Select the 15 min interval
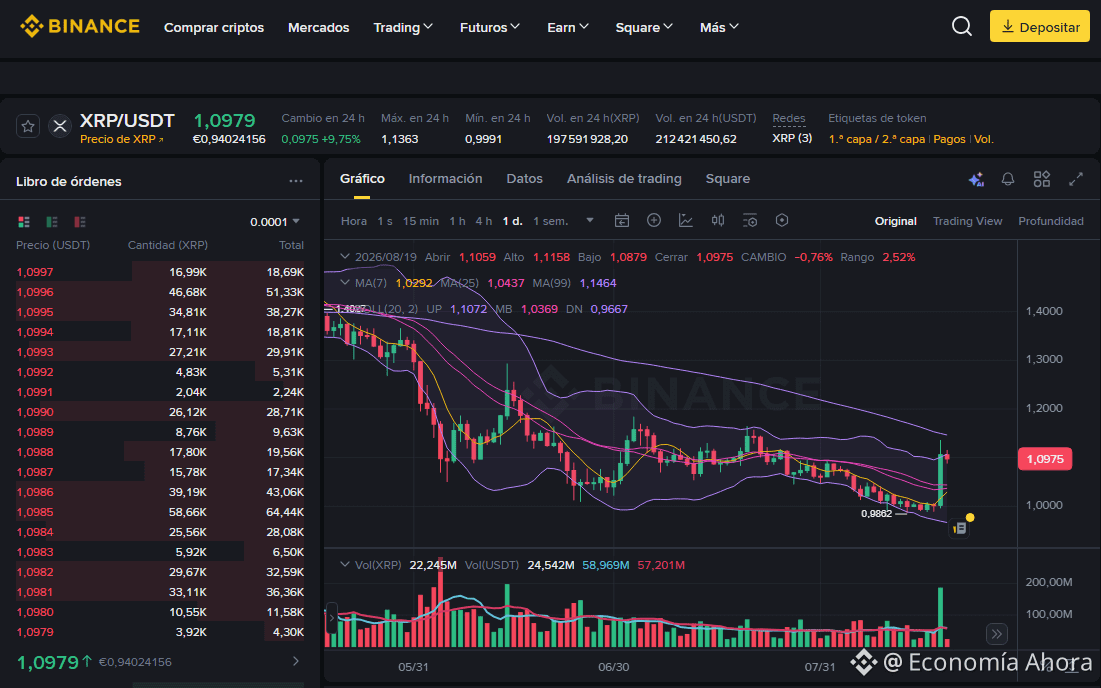 coord(421,221)
